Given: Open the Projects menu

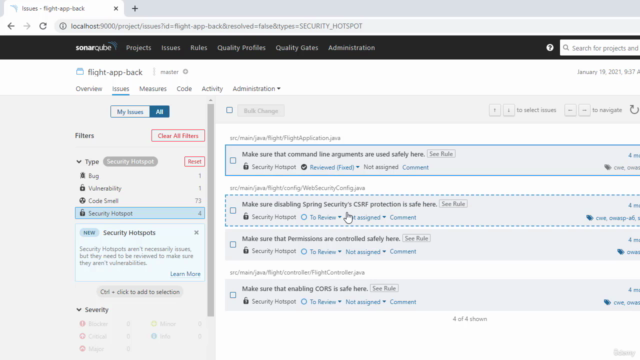Looking at the screenshot, I should 138,48.
